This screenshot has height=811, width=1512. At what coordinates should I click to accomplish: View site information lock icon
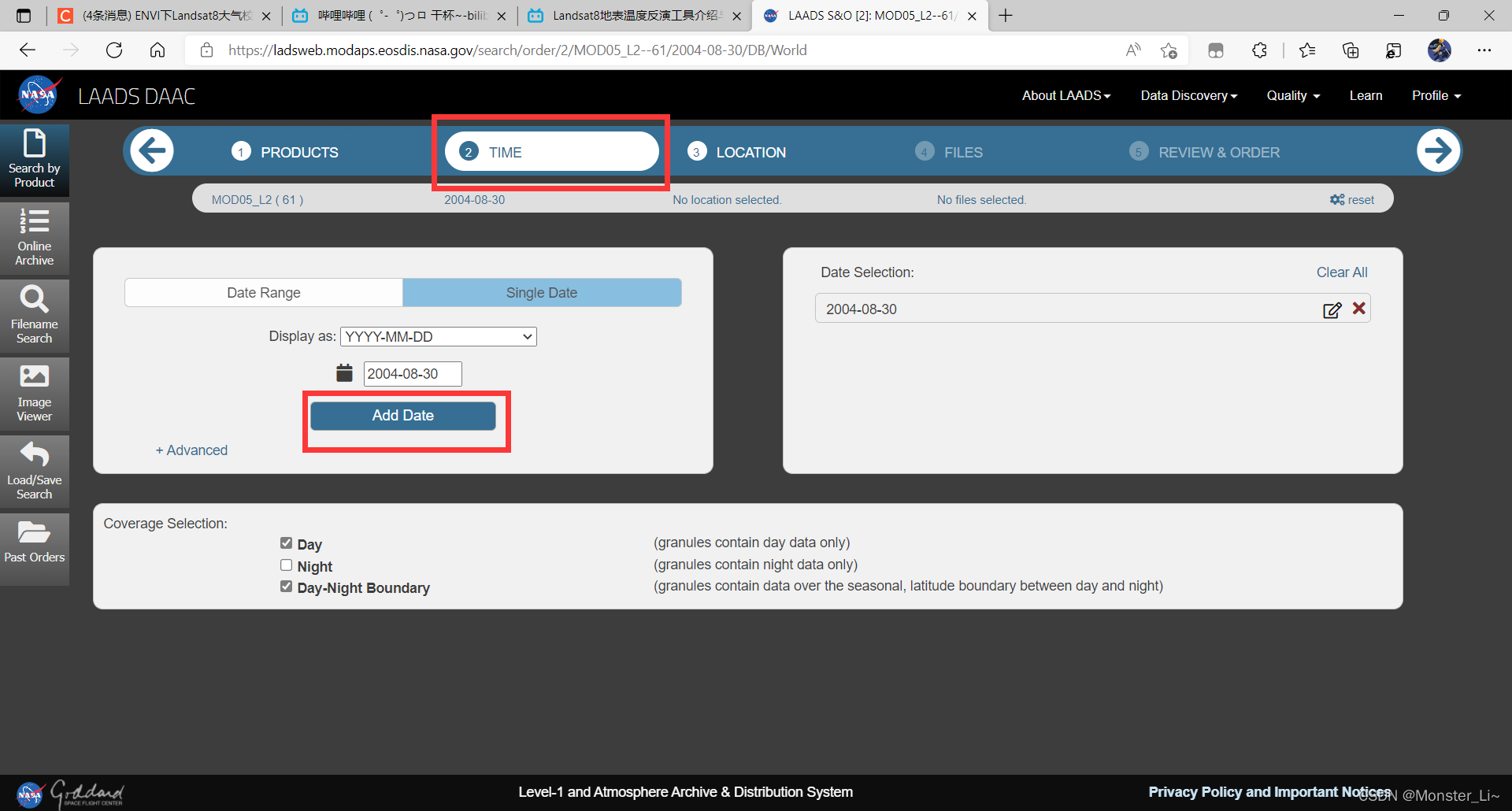pyautogui.click(x=206, y=50)
